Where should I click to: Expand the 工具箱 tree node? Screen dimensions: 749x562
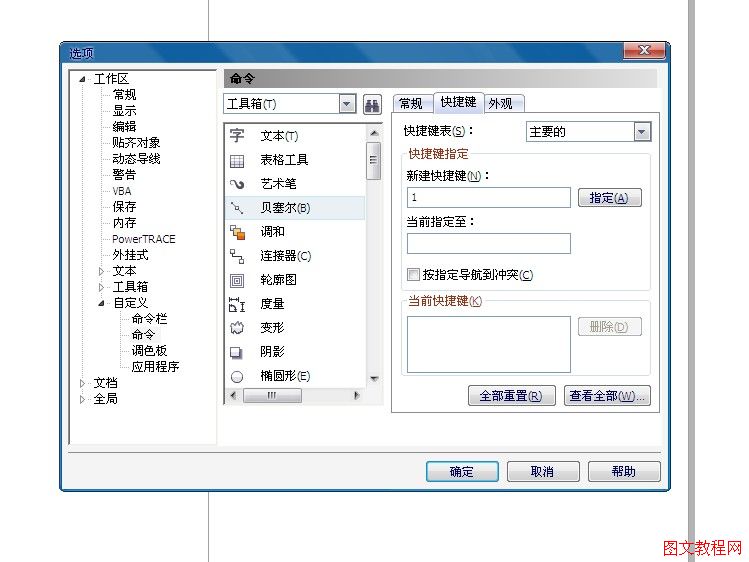click(x=101, y=287)
